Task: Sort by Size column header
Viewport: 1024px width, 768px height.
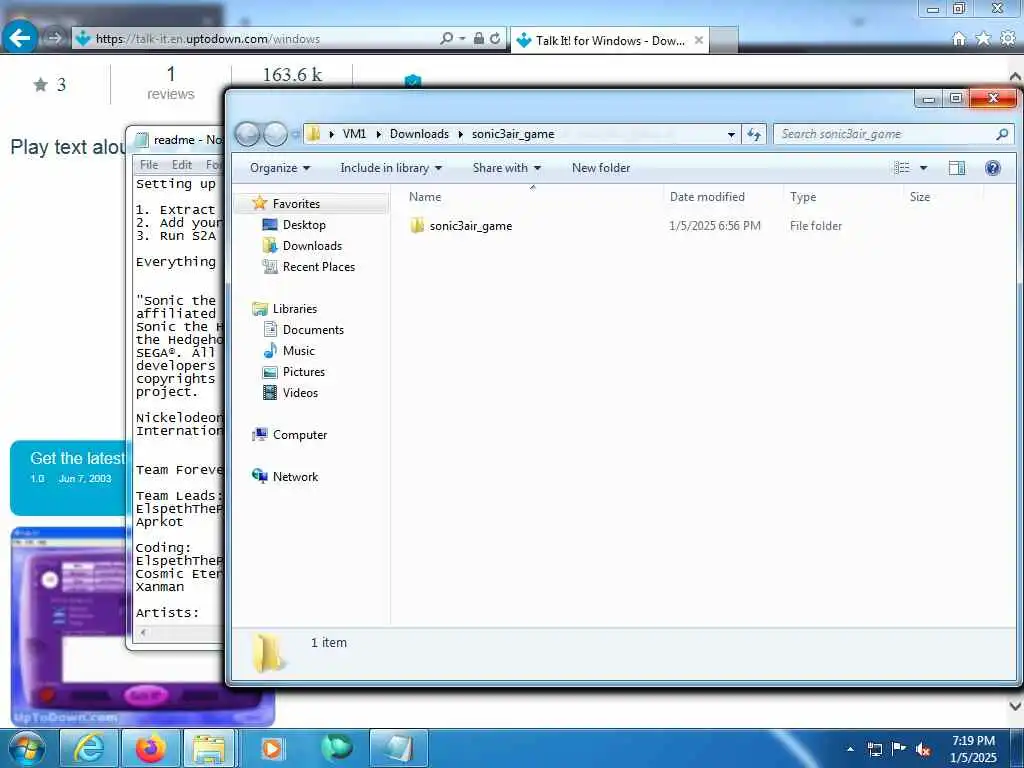Action: coord(920,197)
